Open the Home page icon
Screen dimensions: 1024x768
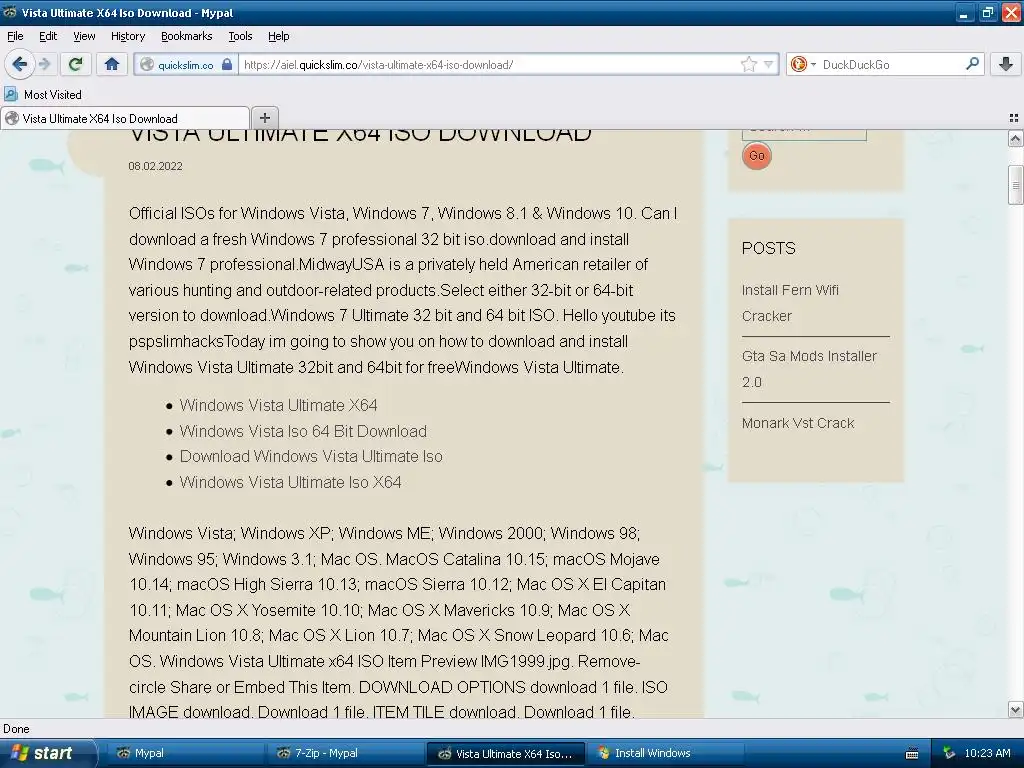point(112,64)
